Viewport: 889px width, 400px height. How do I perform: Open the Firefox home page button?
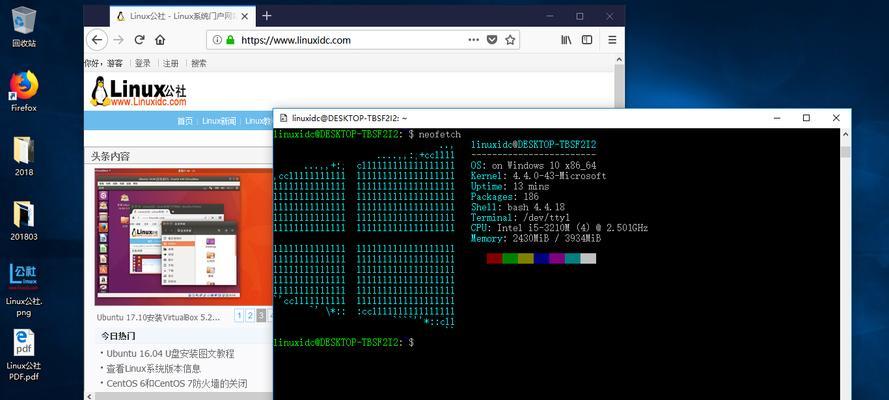pos(160,40)
